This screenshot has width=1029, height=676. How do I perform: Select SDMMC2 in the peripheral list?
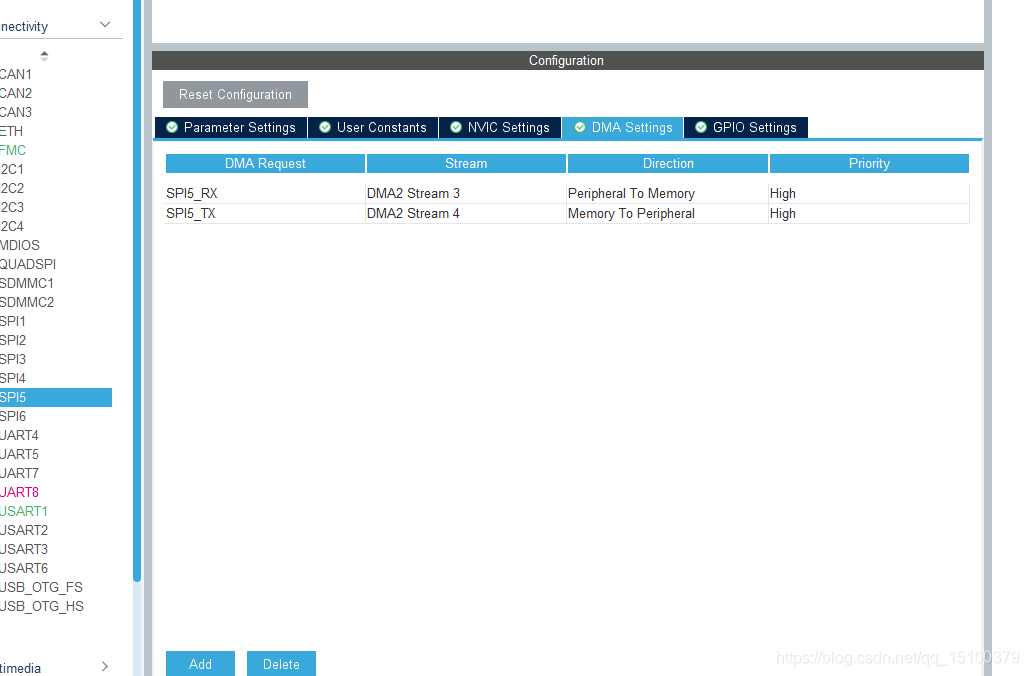point(27,303)
